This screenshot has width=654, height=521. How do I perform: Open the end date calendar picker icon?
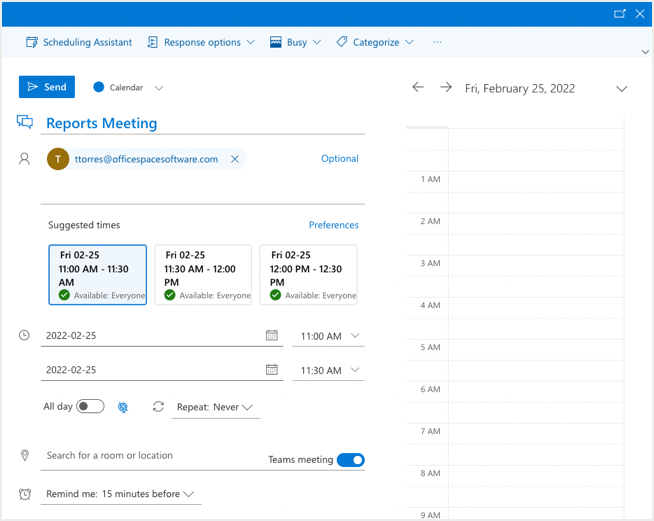[x=272, y=370]
